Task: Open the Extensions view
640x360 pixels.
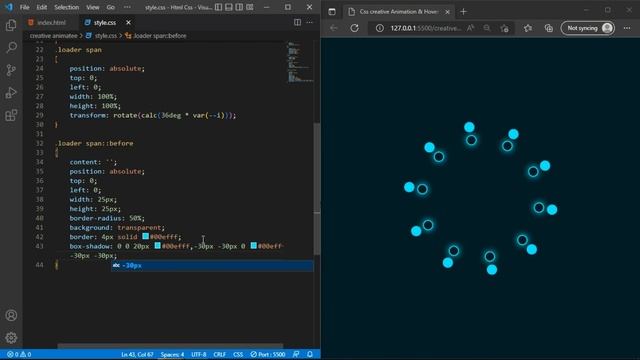Action: 11,115
